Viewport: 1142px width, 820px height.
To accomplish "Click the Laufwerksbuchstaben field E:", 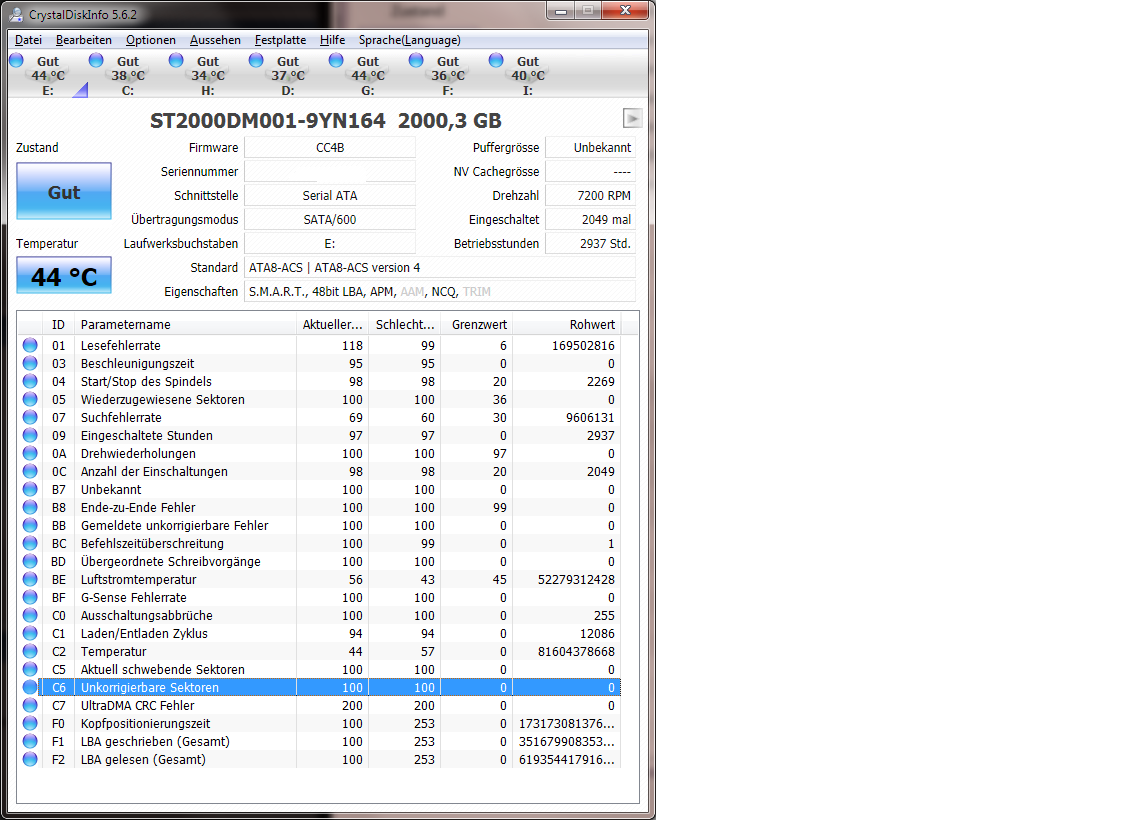I will pos(330,243).
